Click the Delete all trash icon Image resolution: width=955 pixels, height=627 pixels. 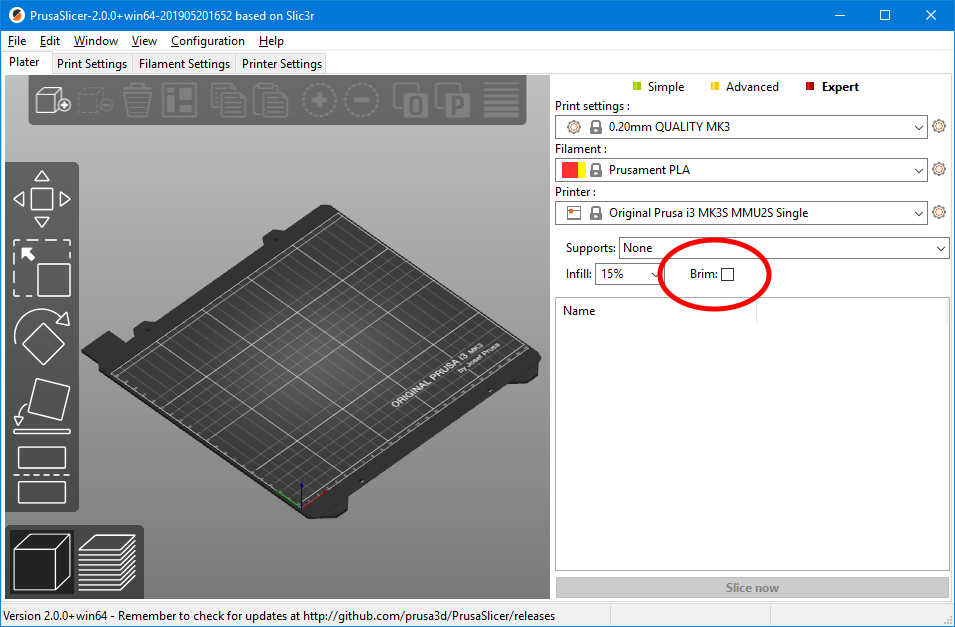tap(137, 100)
